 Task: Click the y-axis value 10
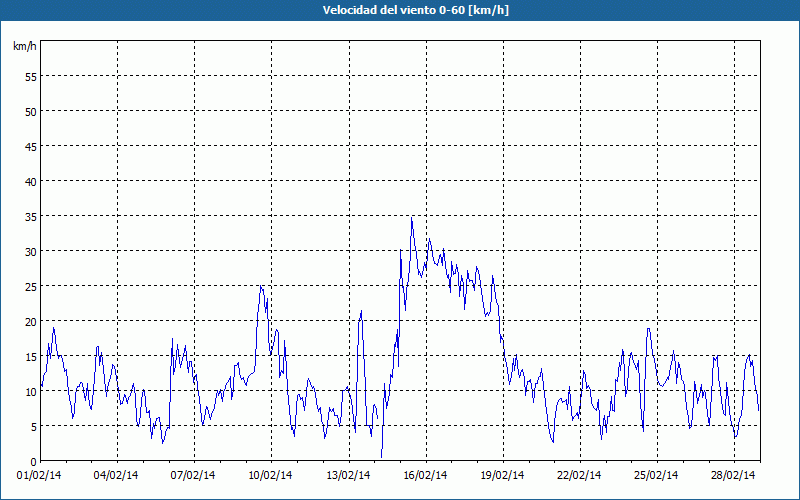[x=31, y=392]
